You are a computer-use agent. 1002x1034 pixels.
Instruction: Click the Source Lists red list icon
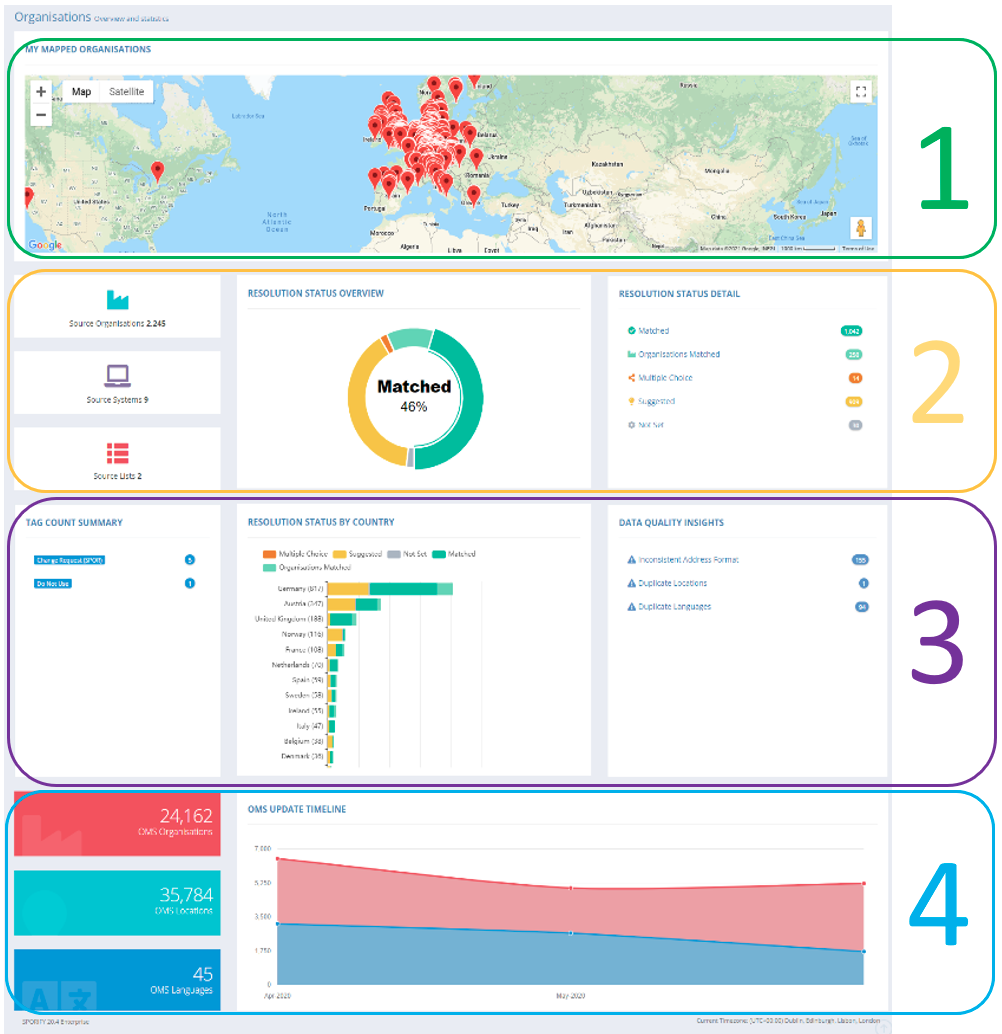point(118,452)
